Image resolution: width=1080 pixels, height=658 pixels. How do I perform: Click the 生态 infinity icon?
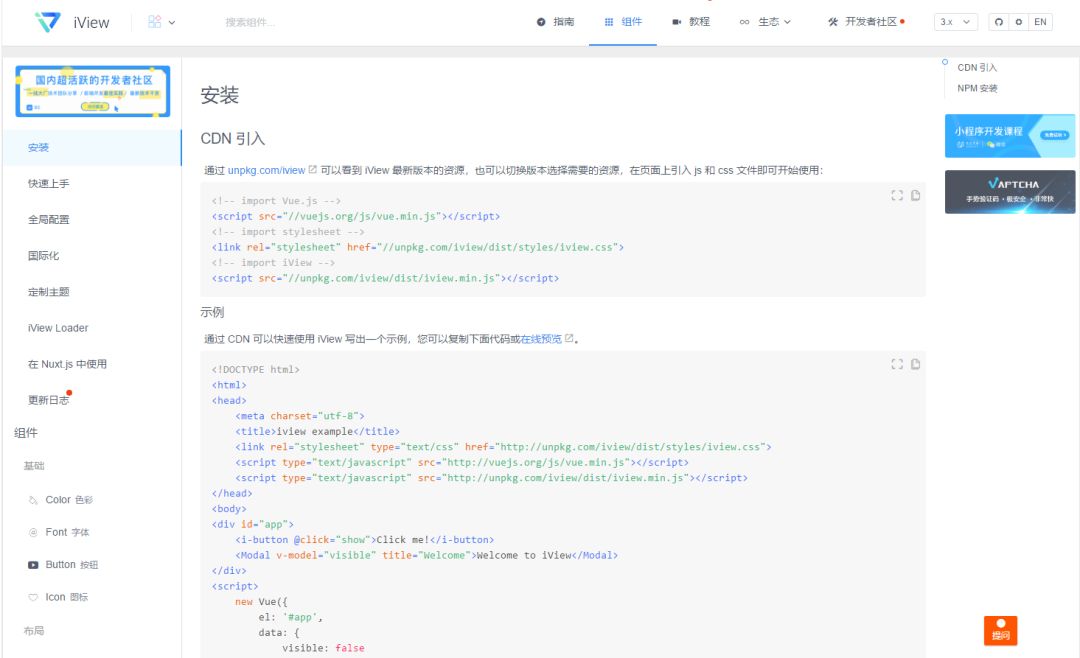(x=745, y=22)
